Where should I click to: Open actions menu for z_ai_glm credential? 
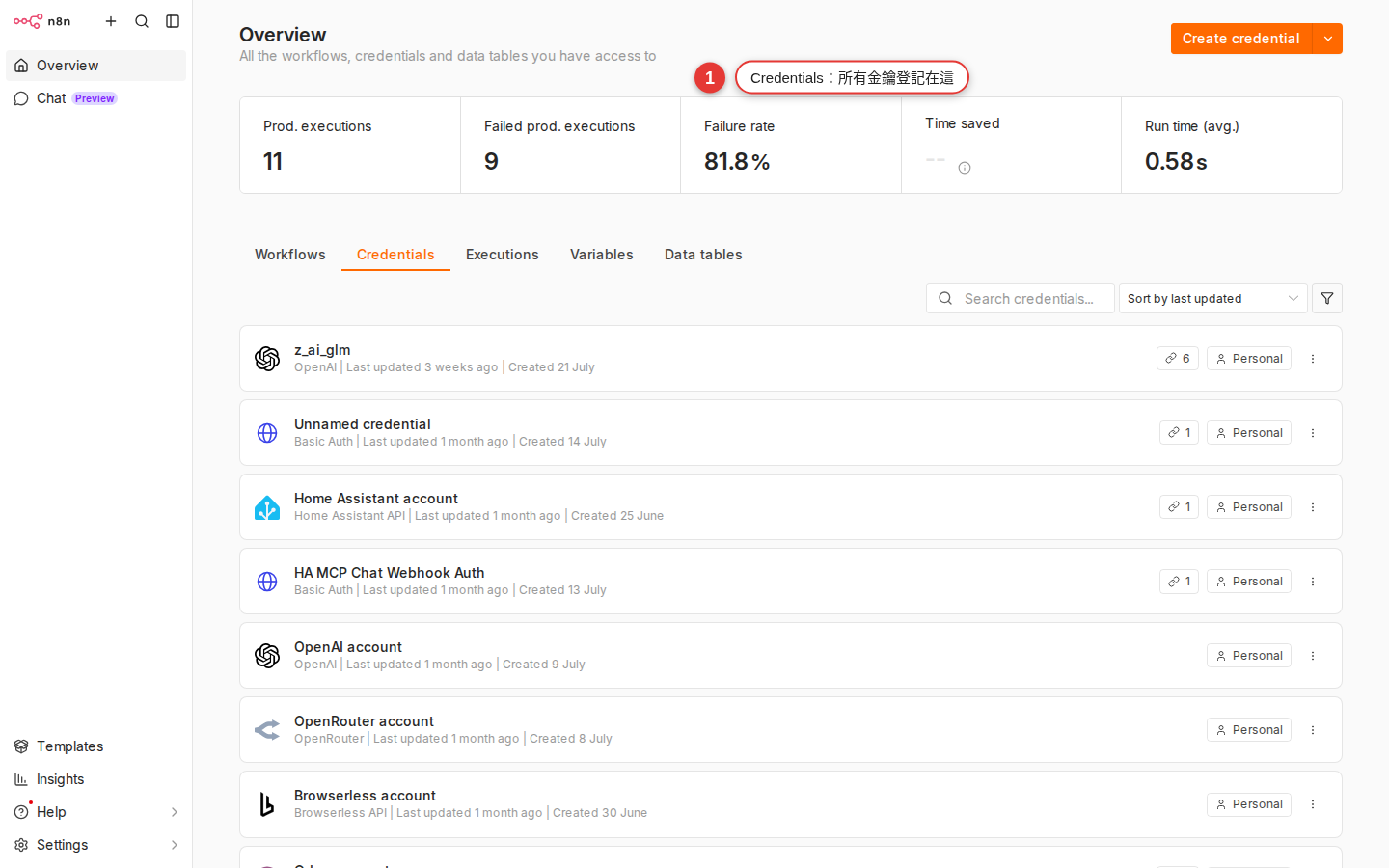(1313, 359)
